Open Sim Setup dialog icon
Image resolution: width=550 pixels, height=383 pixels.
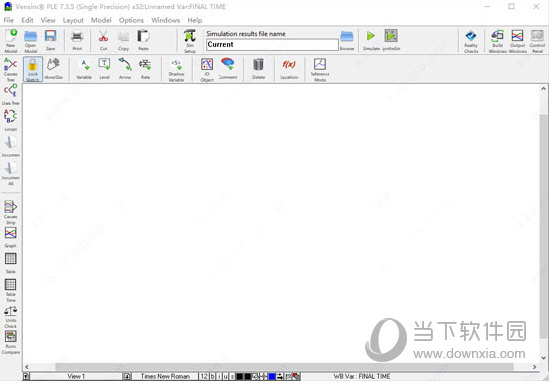(x=190, y=41)
